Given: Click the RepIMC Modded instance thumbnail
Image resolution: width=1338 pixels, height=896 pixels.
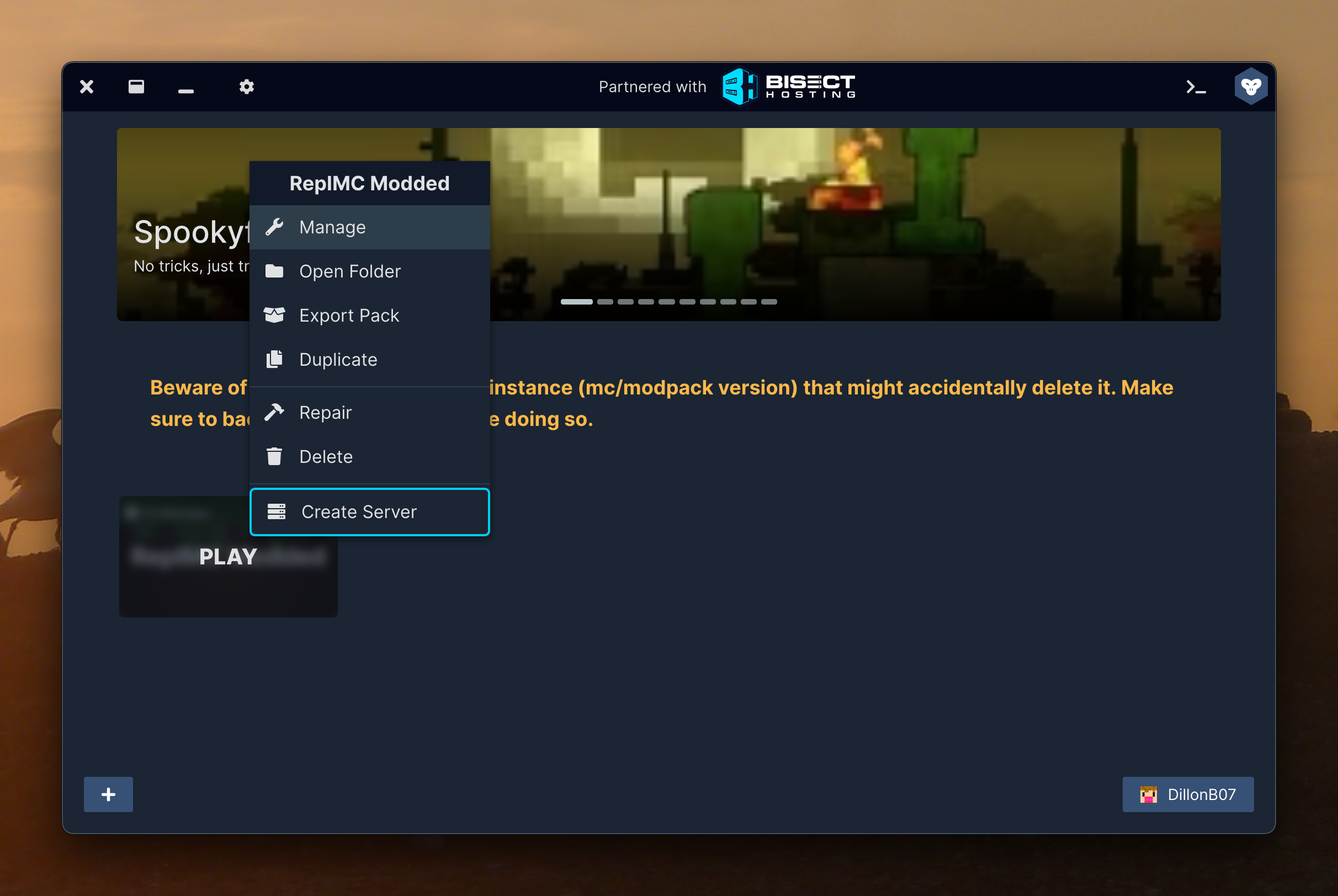Looking at the screenshot, I should (x=228, y=555).
